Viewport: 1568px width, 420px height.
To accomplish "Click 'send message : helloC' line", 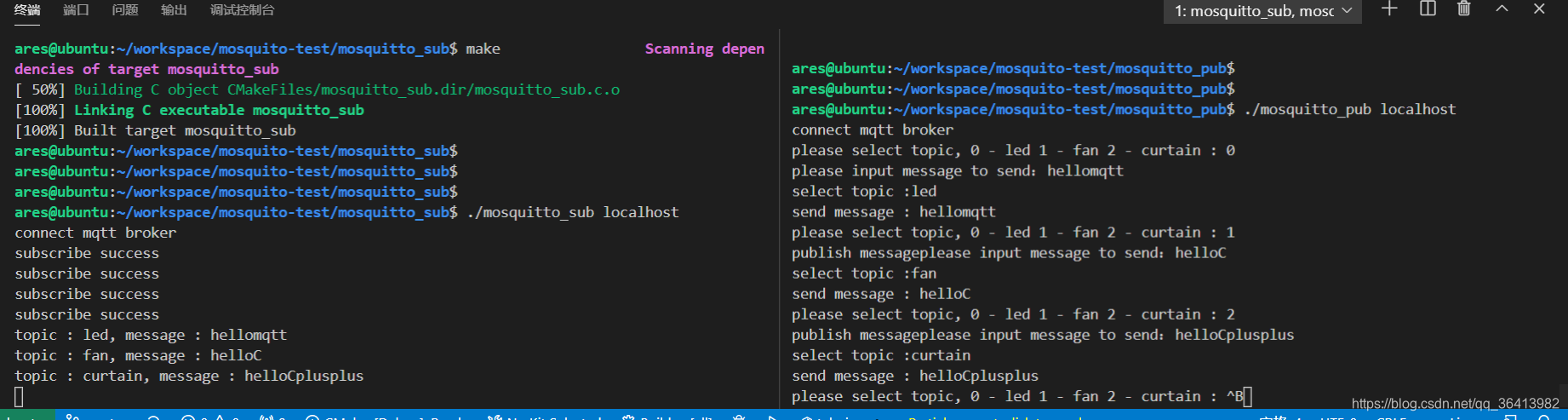I will (x=881, y=293).
